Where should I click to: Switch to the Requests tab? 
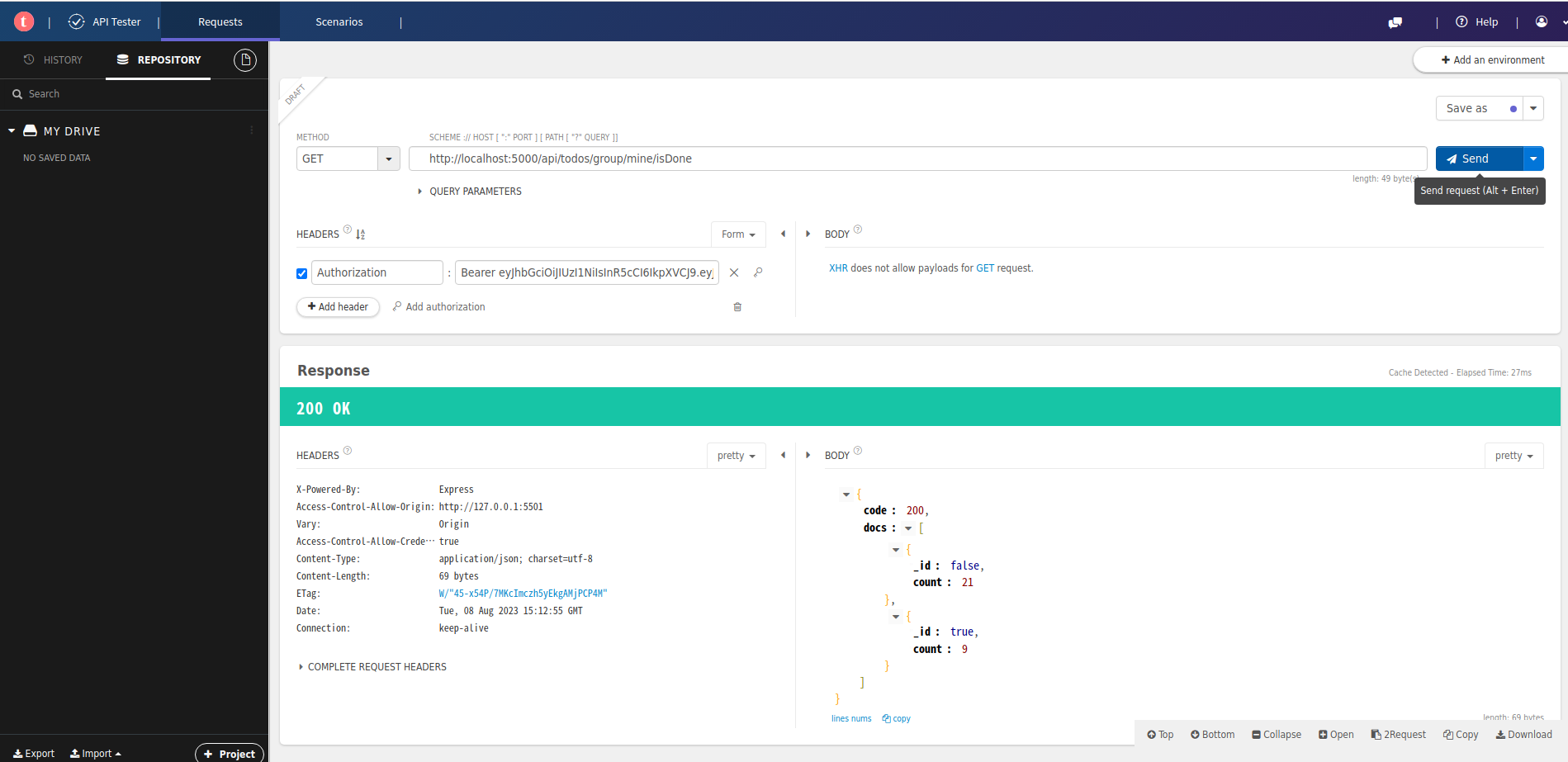[x=220, y=21]
